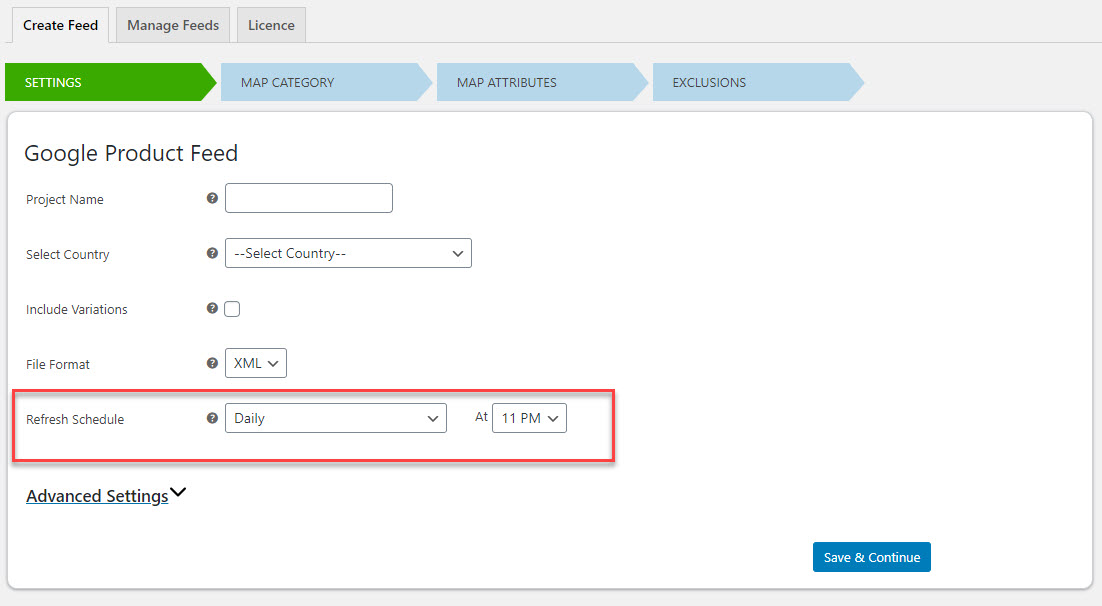Select the Create Feed tab
1102x606 pixels.
point(60,25)
